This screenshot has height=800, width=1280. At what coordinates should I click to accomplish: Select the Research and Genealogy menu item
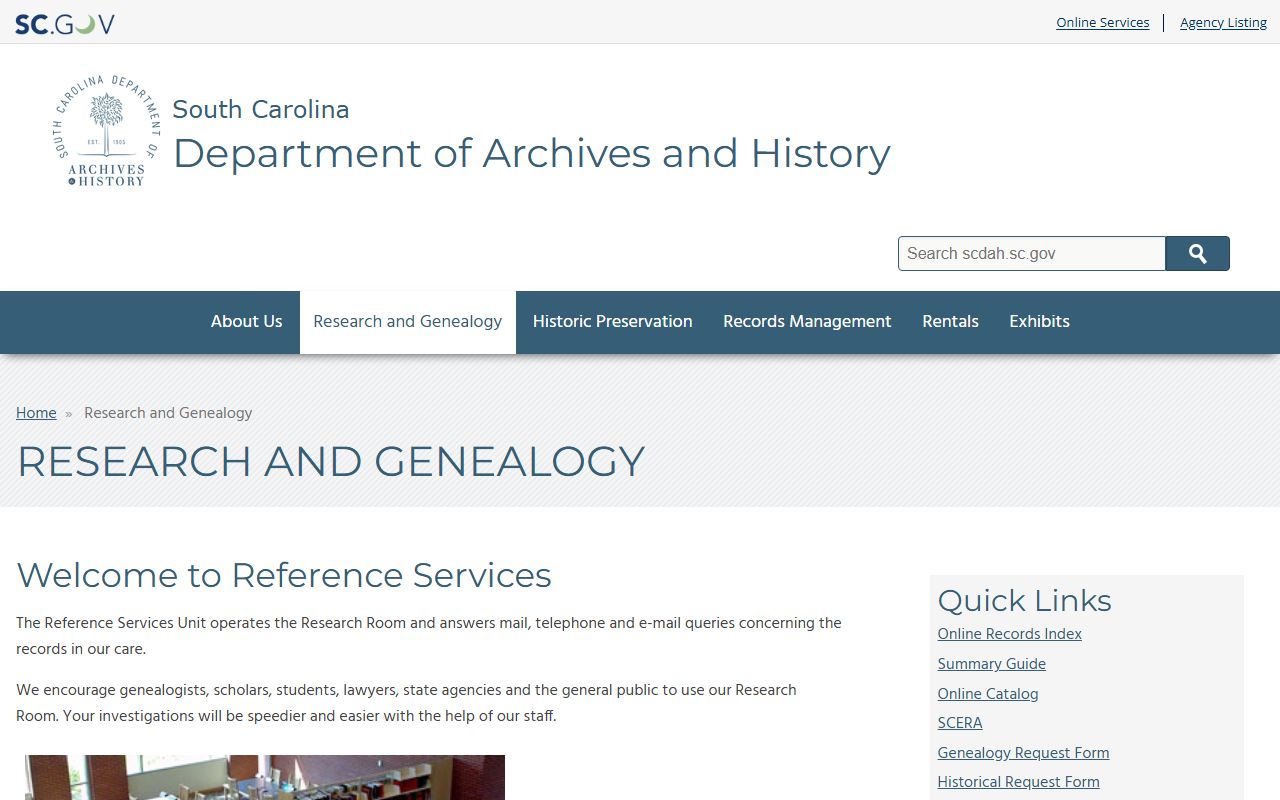pos(408,322)
